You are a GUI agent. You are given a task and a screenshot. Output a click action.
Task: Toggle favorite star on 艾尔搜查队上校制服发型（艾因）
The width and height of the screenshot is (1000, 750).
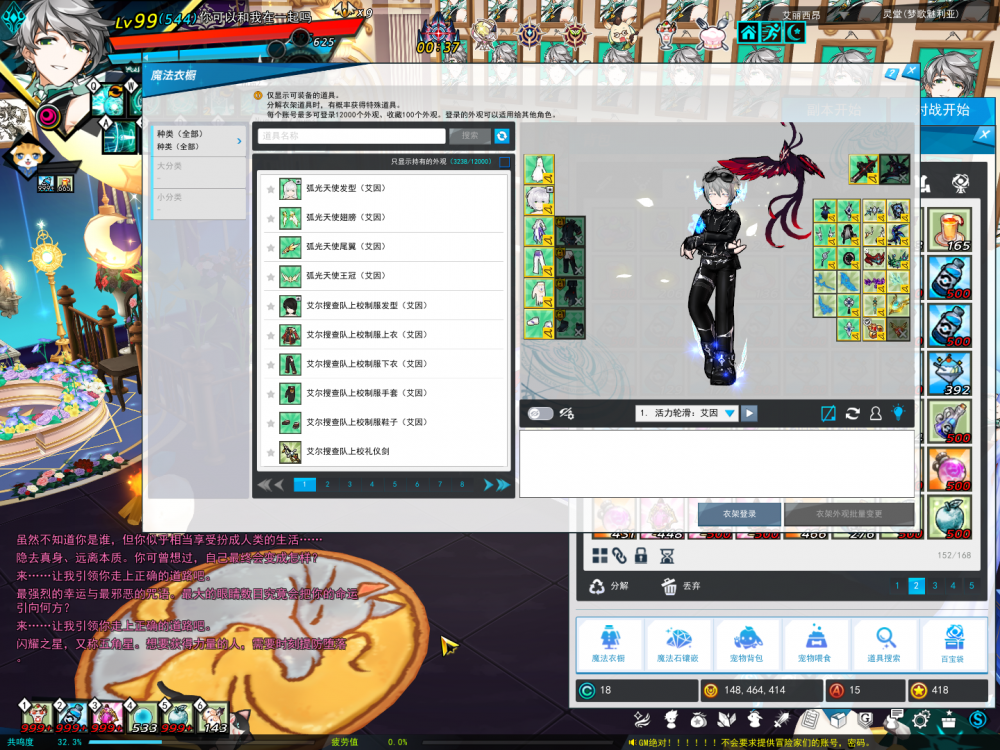270,307
